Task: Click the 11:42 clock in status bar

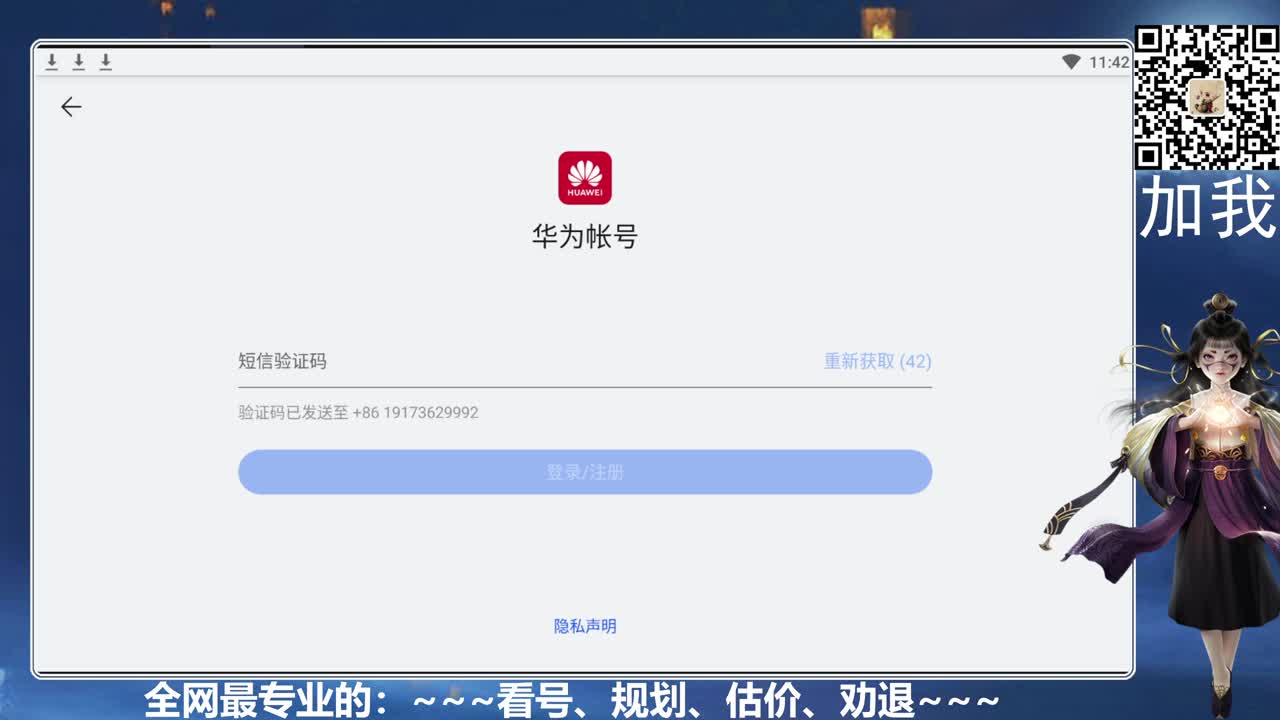Action: pyautogui.click(x=1109, y=62)
